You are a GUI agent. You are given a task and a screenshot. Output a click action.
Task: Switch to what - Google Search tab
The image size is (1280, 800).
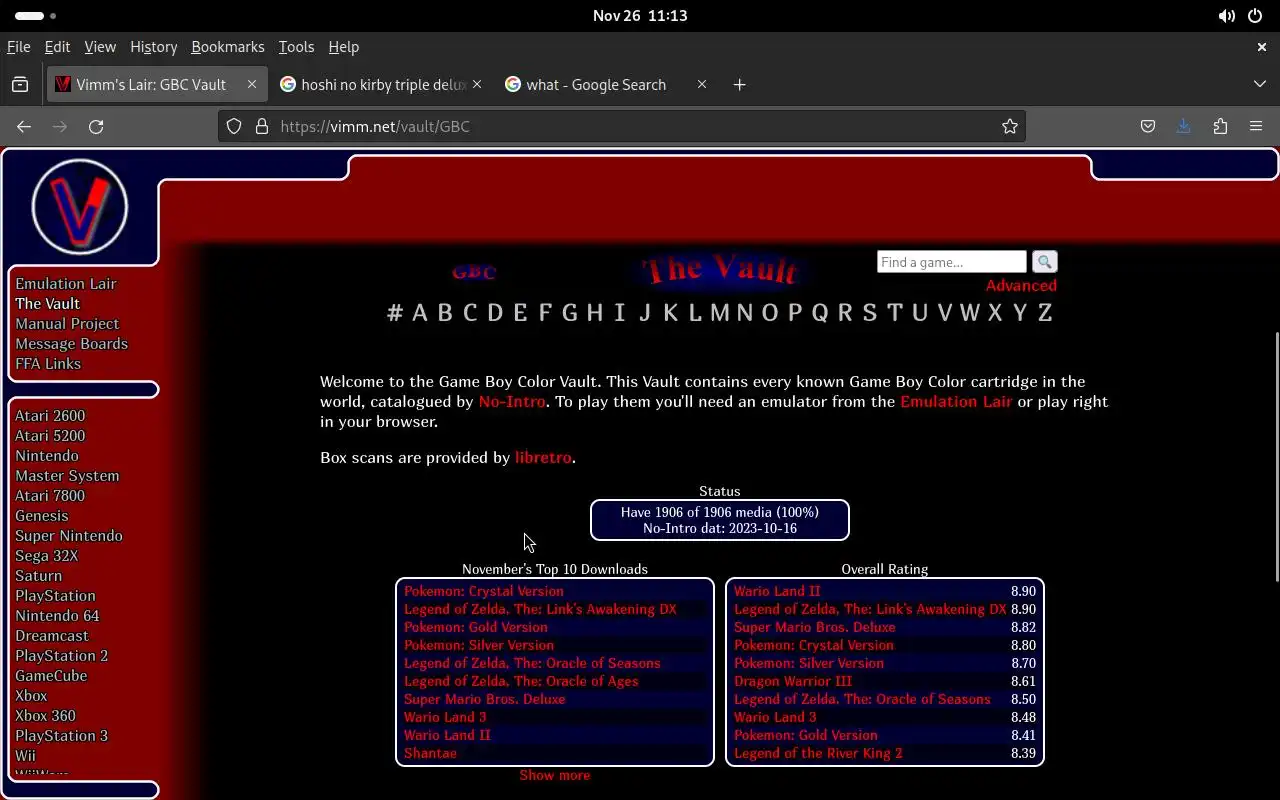(605, 85)
